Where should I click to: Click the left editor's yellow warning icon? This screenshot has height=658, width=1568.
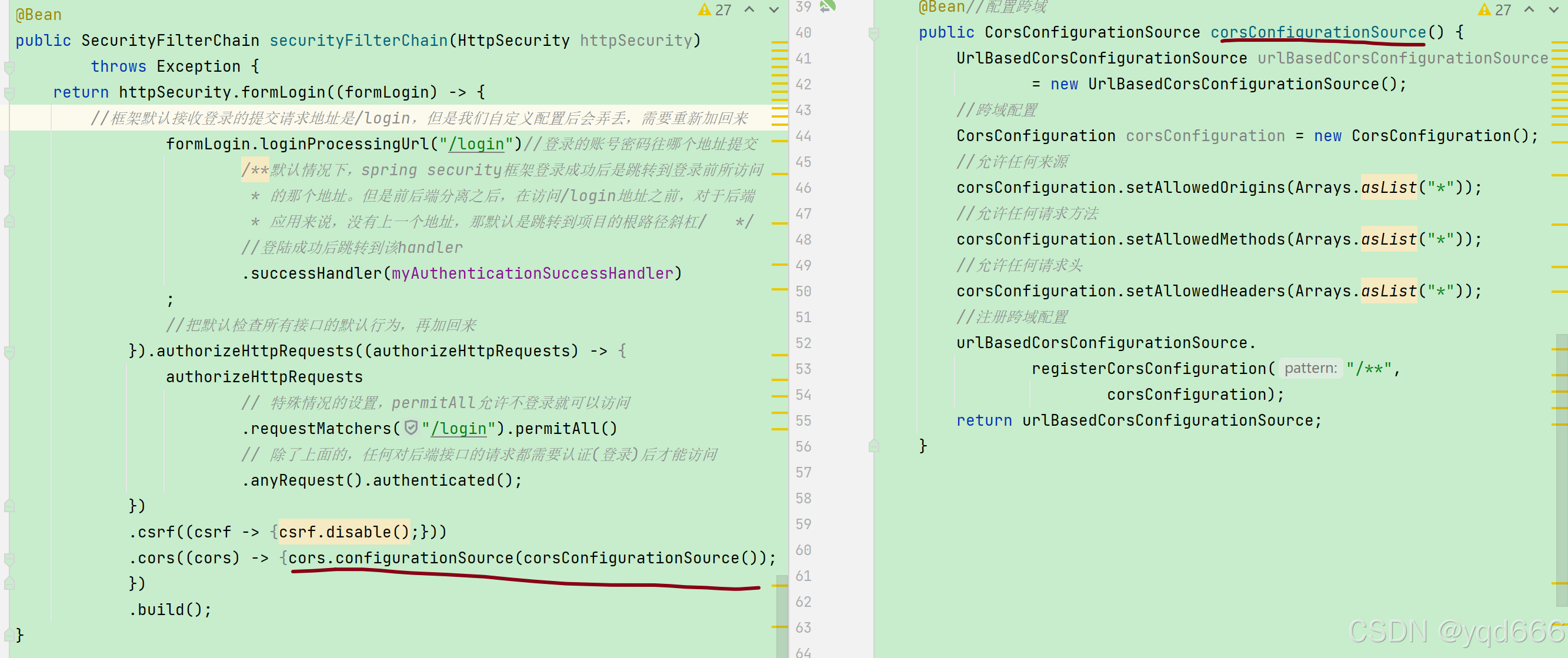pos(704,10)
